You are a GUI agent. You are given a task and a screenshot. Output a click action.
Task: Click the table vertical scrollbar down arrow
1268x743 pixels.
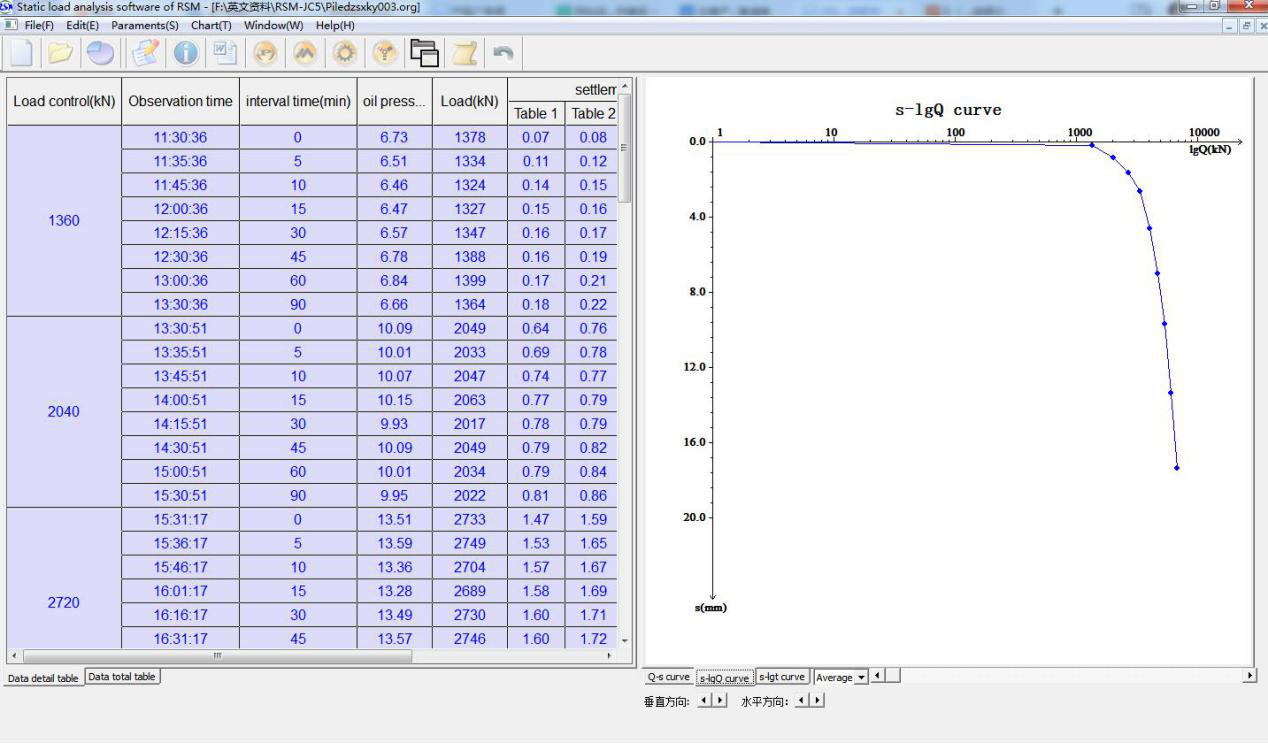pos(625,640)
